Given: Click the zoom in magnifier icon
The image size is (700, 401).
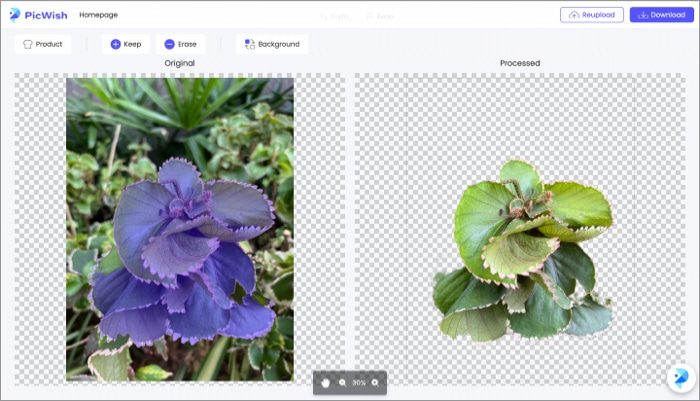Looking at the screenshot, I should tap(375, 382).
